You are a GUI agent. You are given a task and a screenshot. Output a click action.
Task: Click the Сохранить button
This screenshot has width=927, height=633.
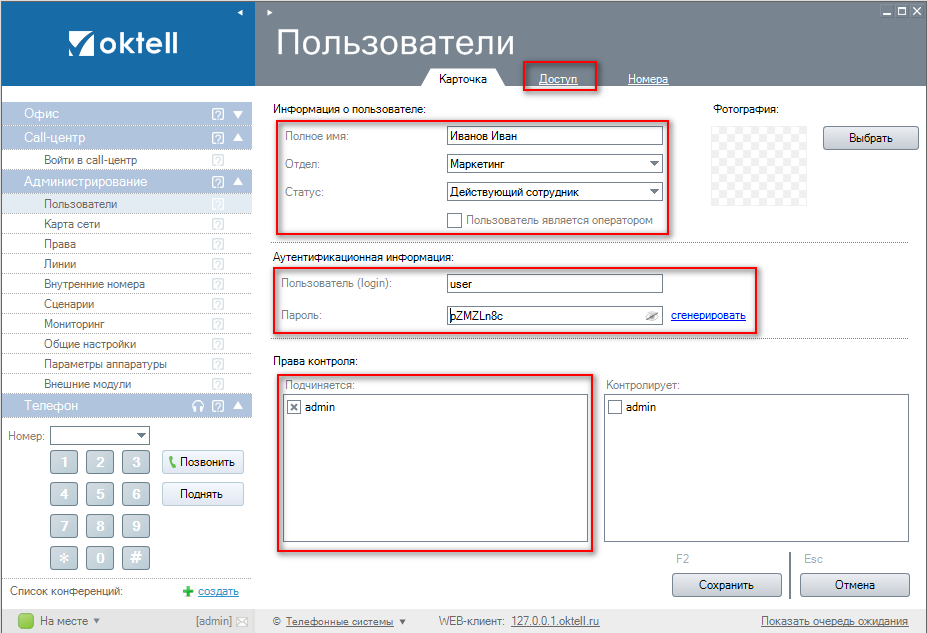[726, 585]
